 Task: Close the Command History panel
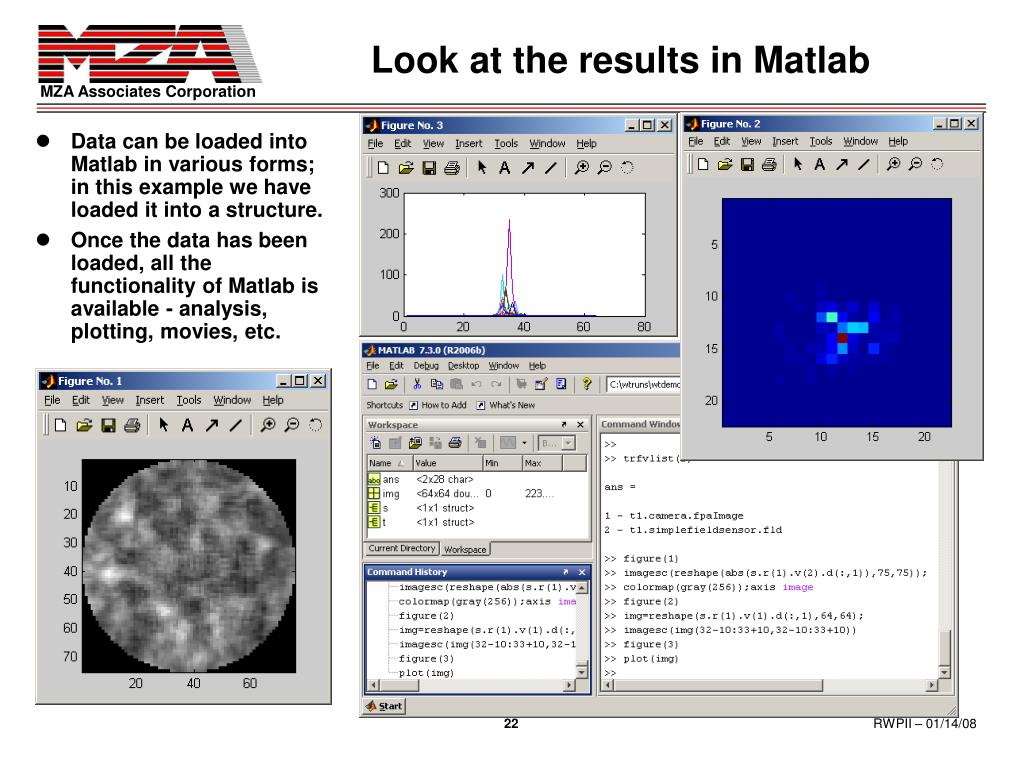click(x=582, y=572)
